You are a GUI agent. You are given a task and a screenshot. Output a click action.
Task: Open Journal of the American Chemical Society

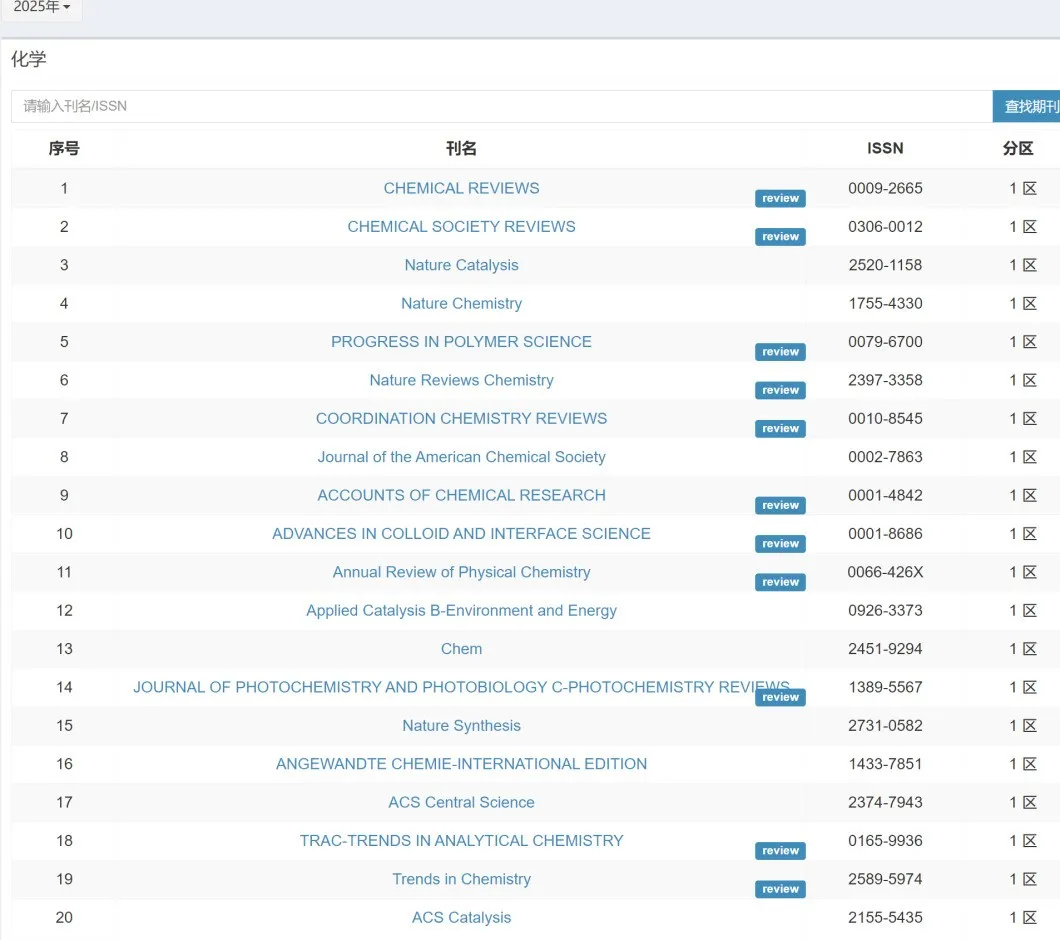coord(461,457)
